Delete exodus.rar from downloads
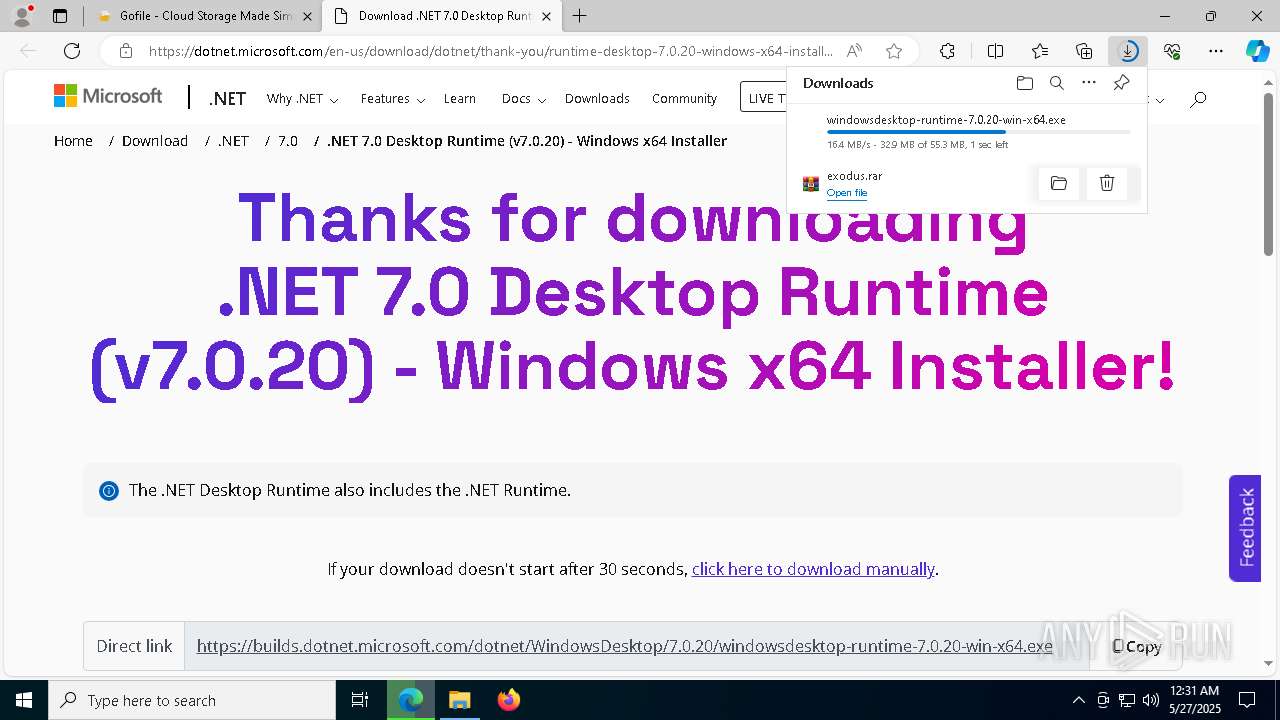1280x720 pixels. coord(1107,183)
